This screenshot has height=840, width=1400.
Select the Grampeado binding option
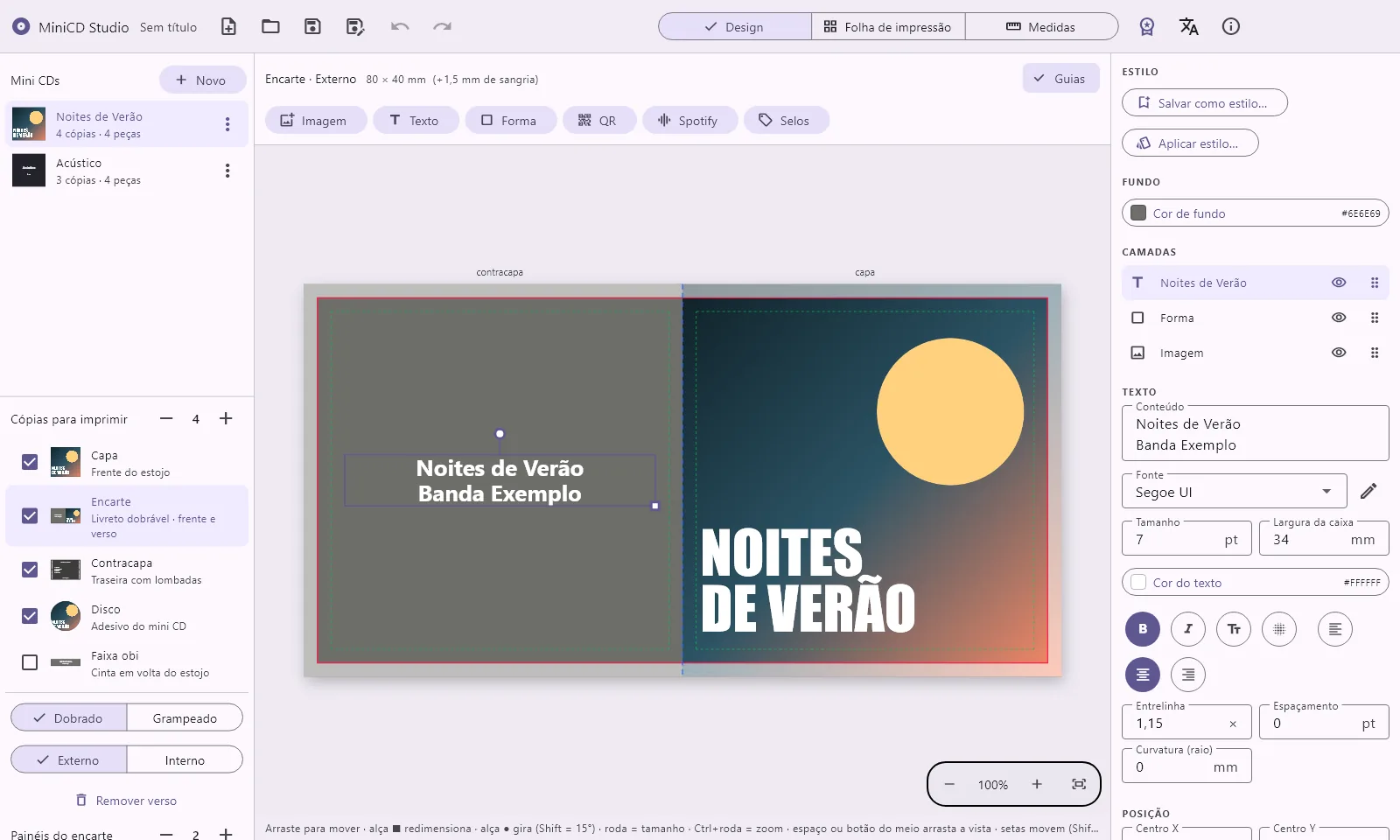coord(185,717)
